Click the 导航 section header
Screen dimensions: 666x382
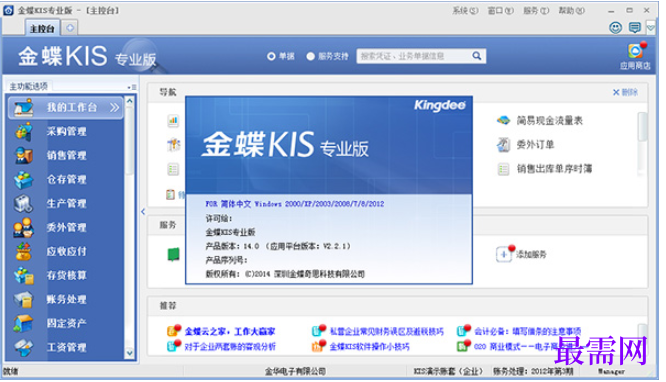tap(168, 92)
